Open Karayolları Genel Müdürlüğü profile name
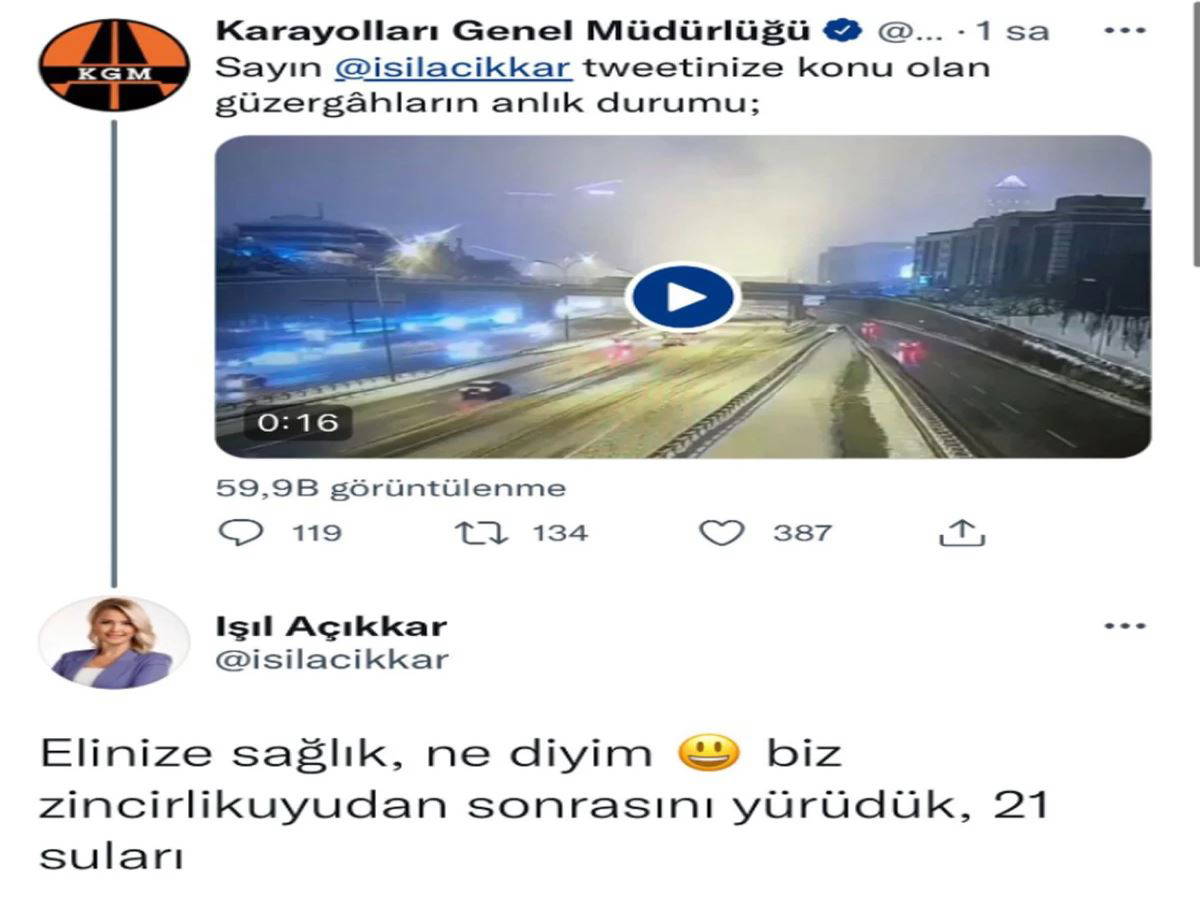 tap(512, 31)
